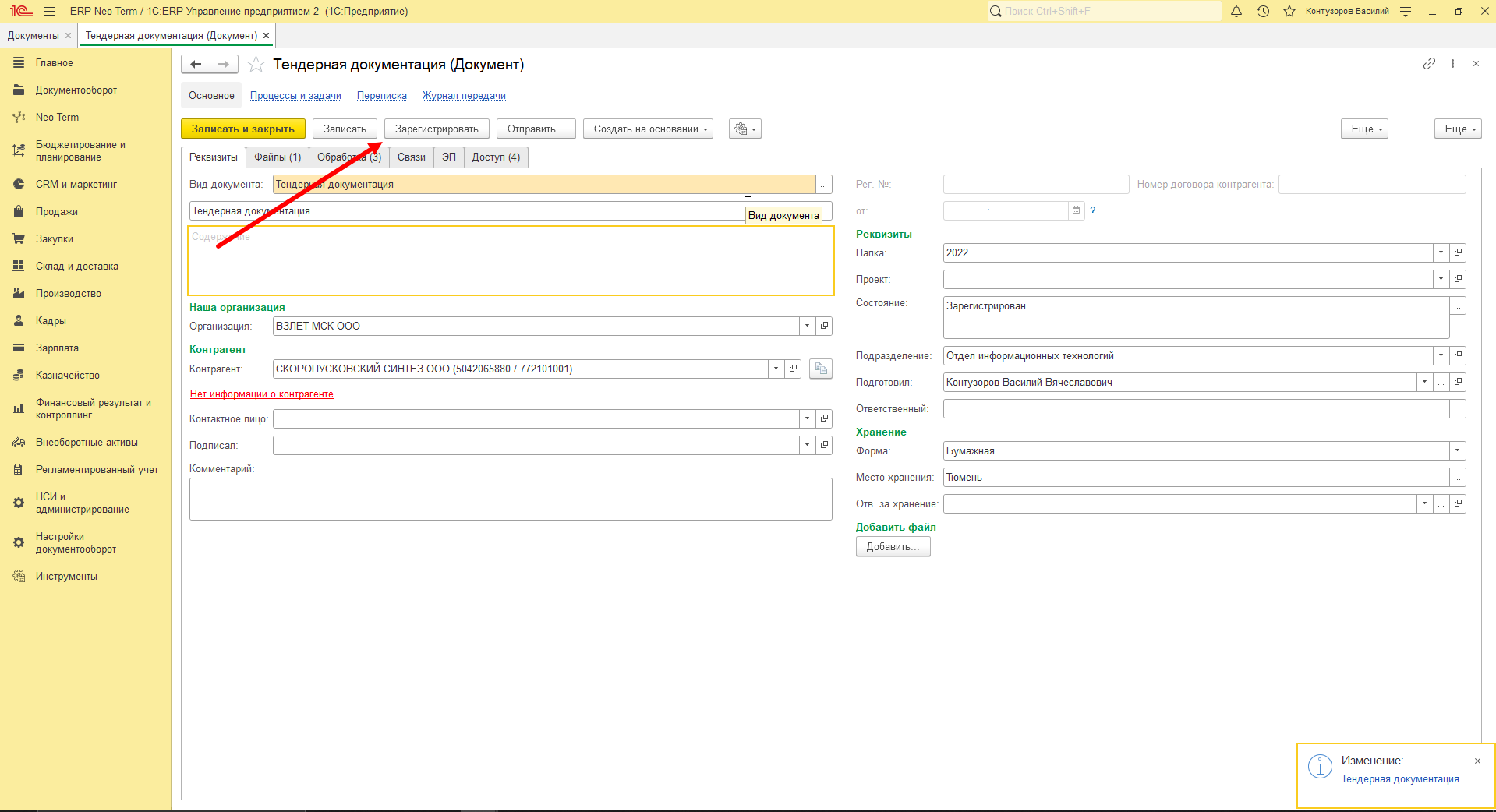Go back with left arrow
1496x812 pixels.
[196, 65]
